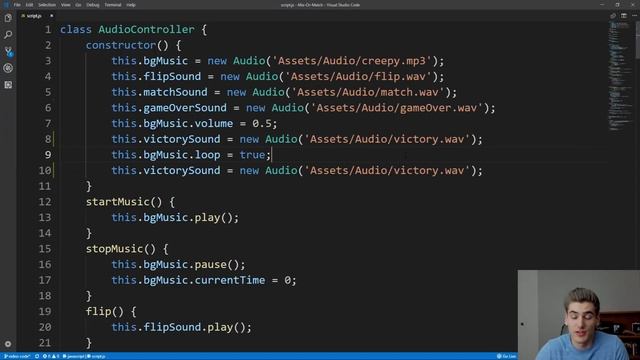Viewport: 640px width, 360px height.
Task: Click 'flipSound' on line 20
Action: point(172,327)
